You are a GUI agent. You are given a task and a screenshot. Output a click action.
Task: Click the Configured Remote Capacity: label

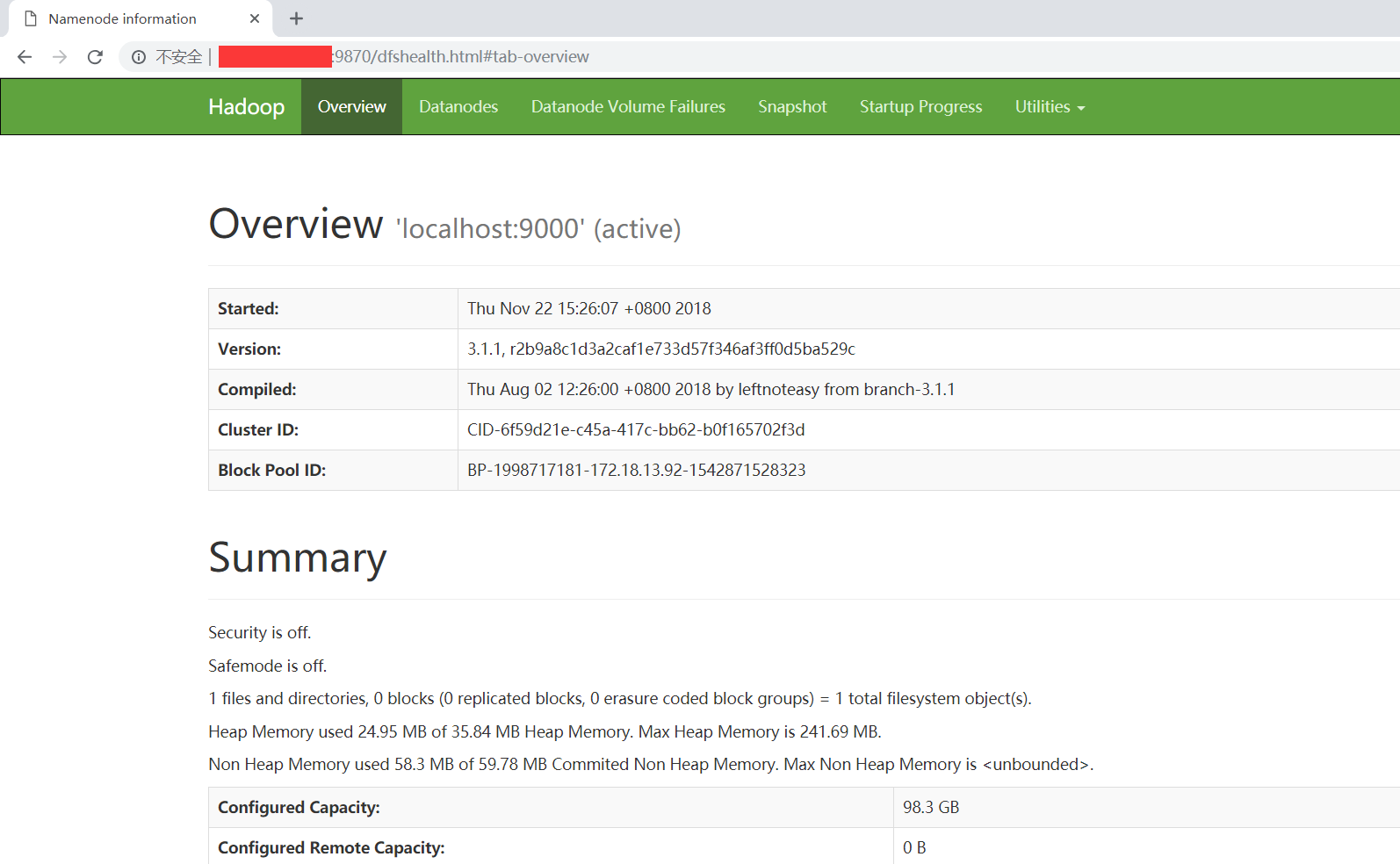tap(331, 848)
